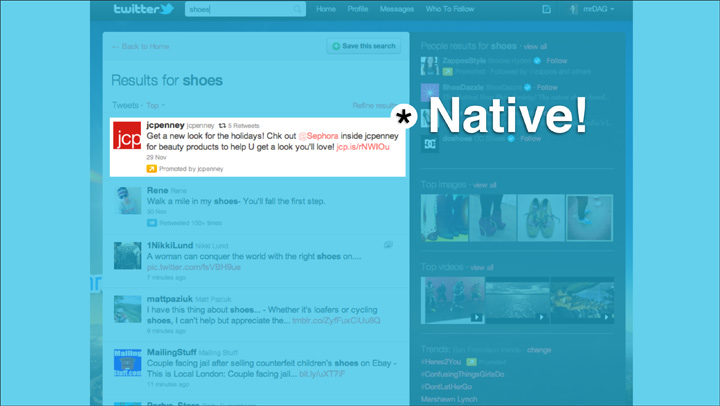Click view all for Top videos
Viewport: 720px width, 406px height.
(482, 267)
